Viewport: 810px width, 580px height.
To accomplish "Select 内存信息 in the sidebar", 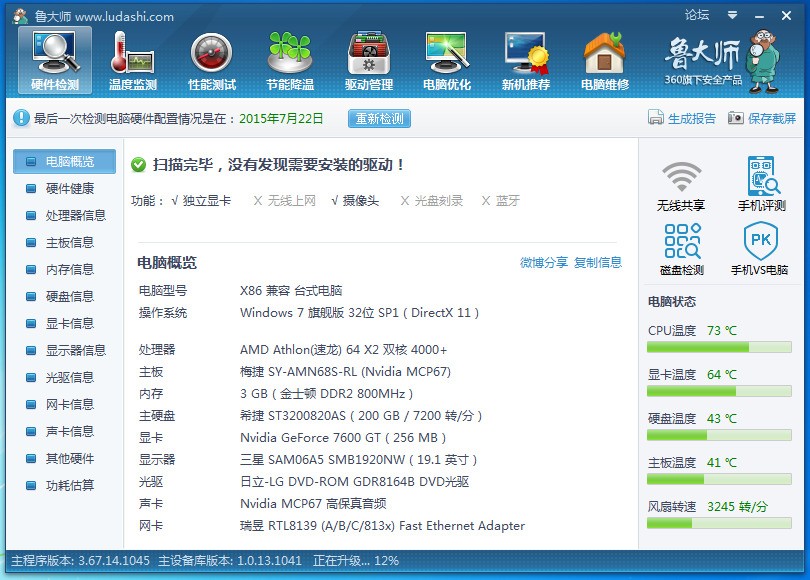I will (x=65, y=270).
